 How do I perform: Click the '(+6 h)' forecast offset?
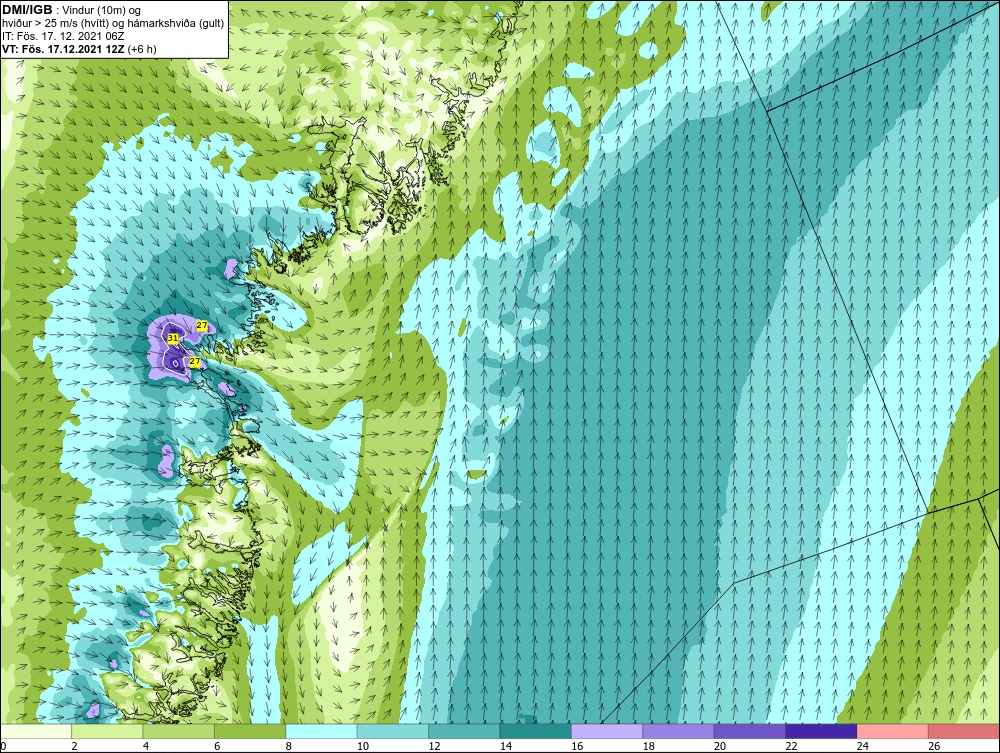click(142, 49)
